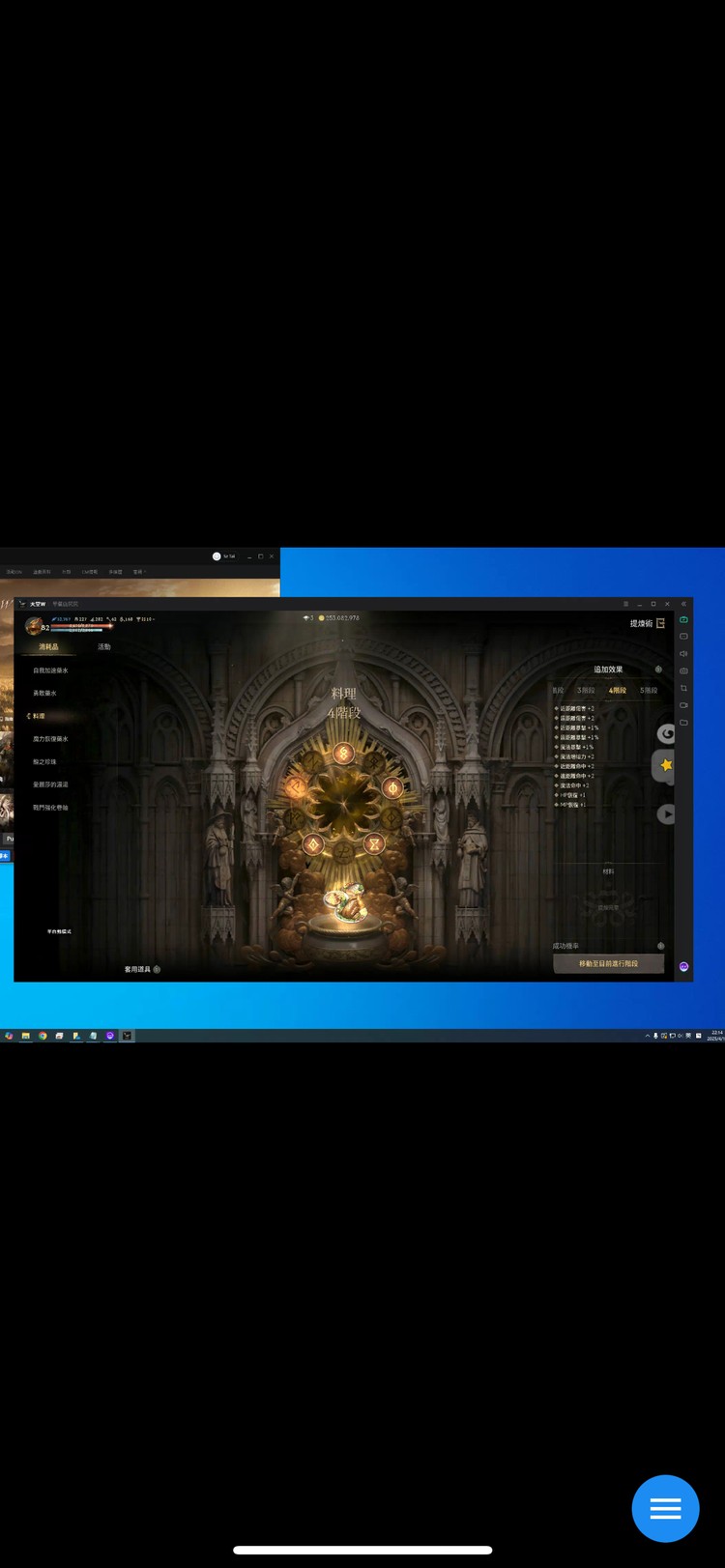Click the topmost rune on the golden wheel
This screenshot has width=725, height=1568.
click(343, 753)
